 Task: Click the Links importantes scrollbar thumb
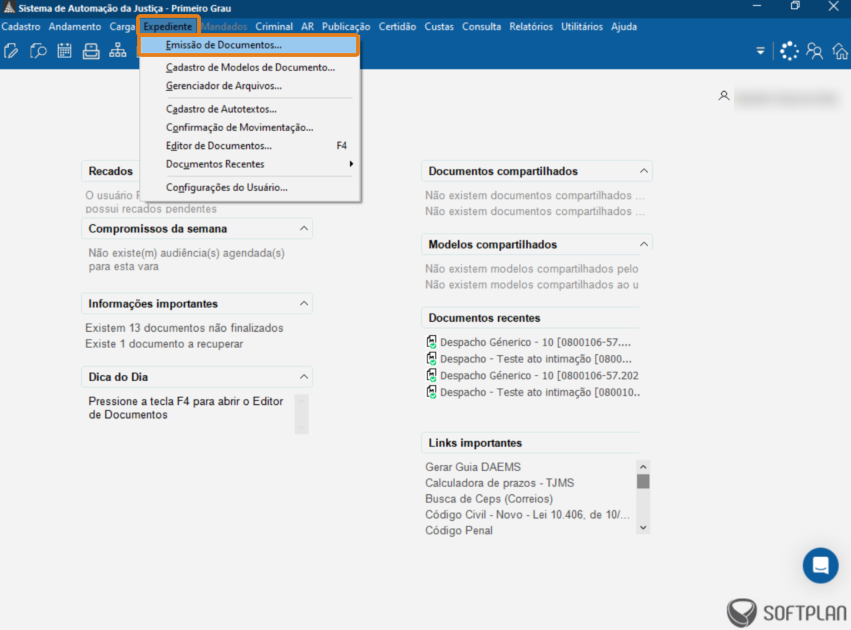point(643,481)
